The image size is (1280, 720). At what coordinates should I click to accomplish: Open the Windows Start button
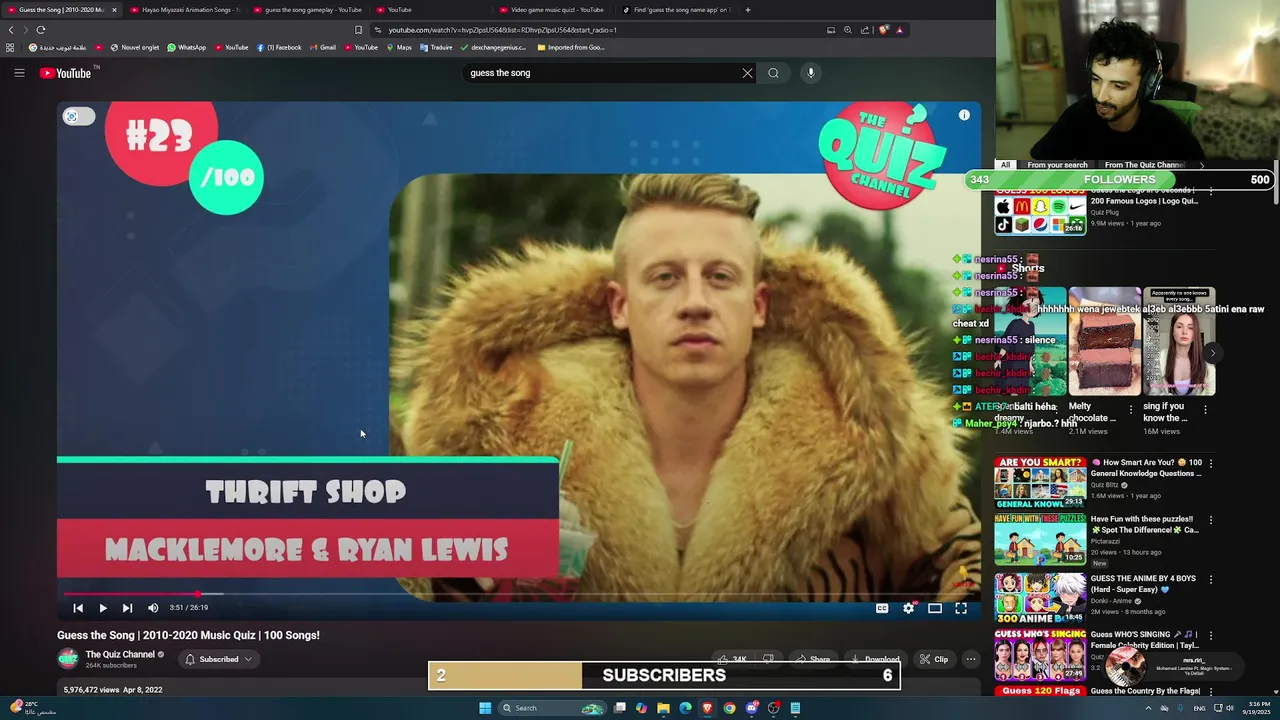click(485, 708)
